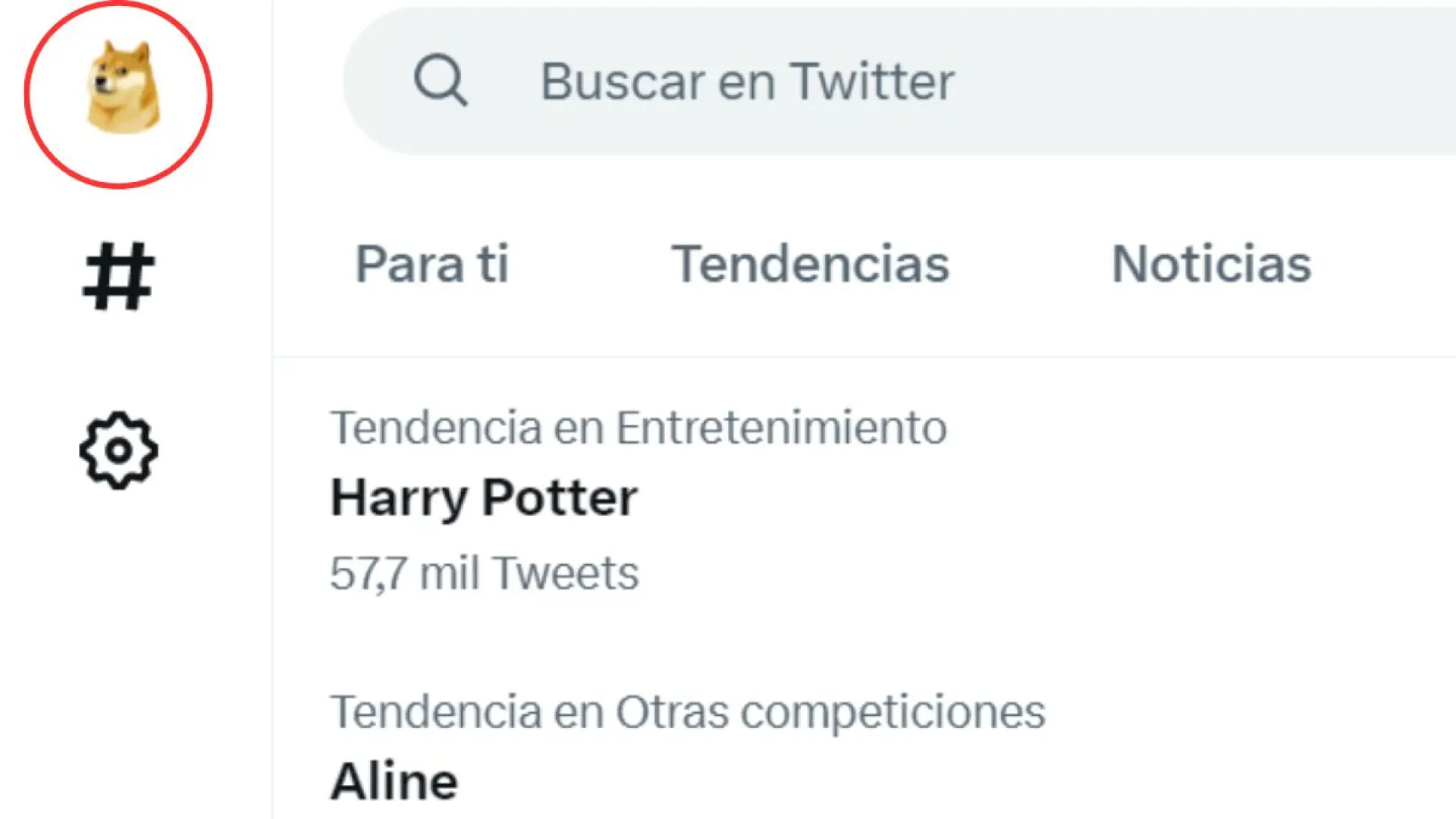Select the 'Tendencia en Entretenimiento' category label
The image size is (1456, 819).
638,428
